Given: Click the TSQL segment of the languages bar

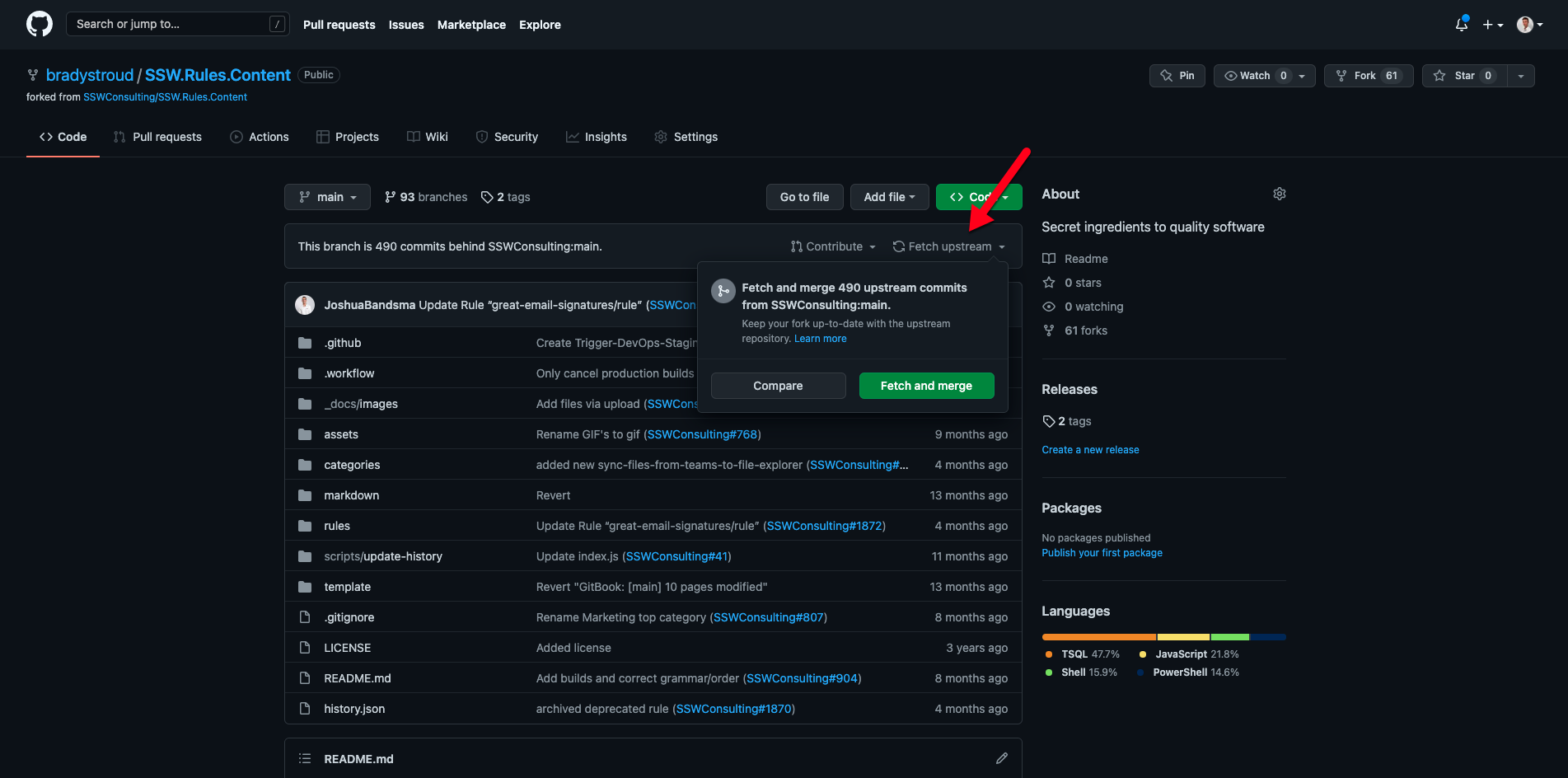Looking at the screenshot, I should pos(1099,637).
